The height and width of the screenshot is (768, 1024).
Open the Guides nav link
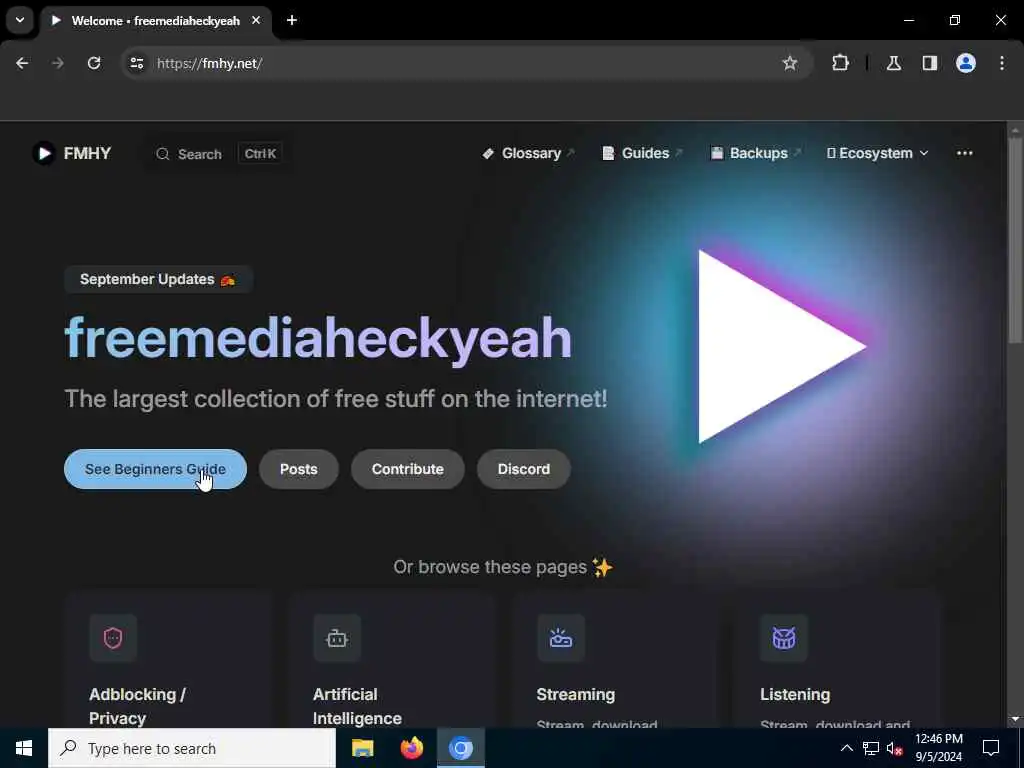(642, 153)
